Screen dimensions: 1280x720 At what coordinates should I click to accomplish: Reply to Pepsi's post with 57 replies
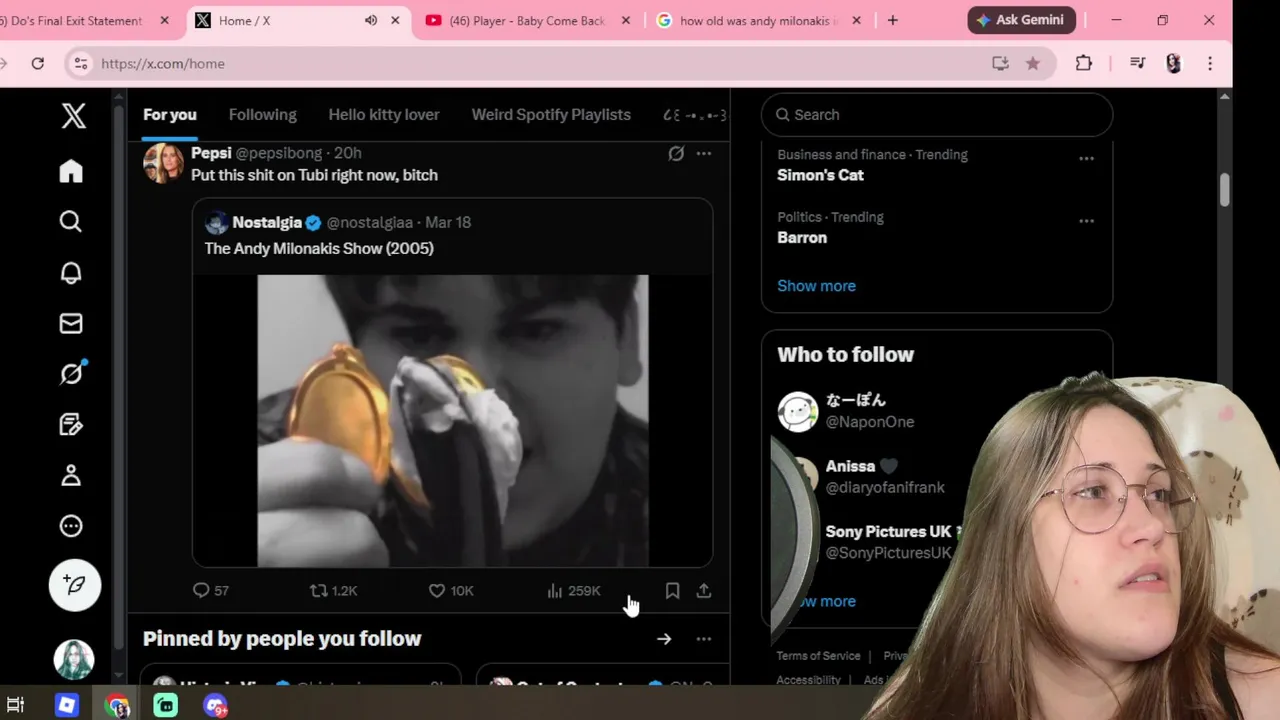[x=210, y=591]
